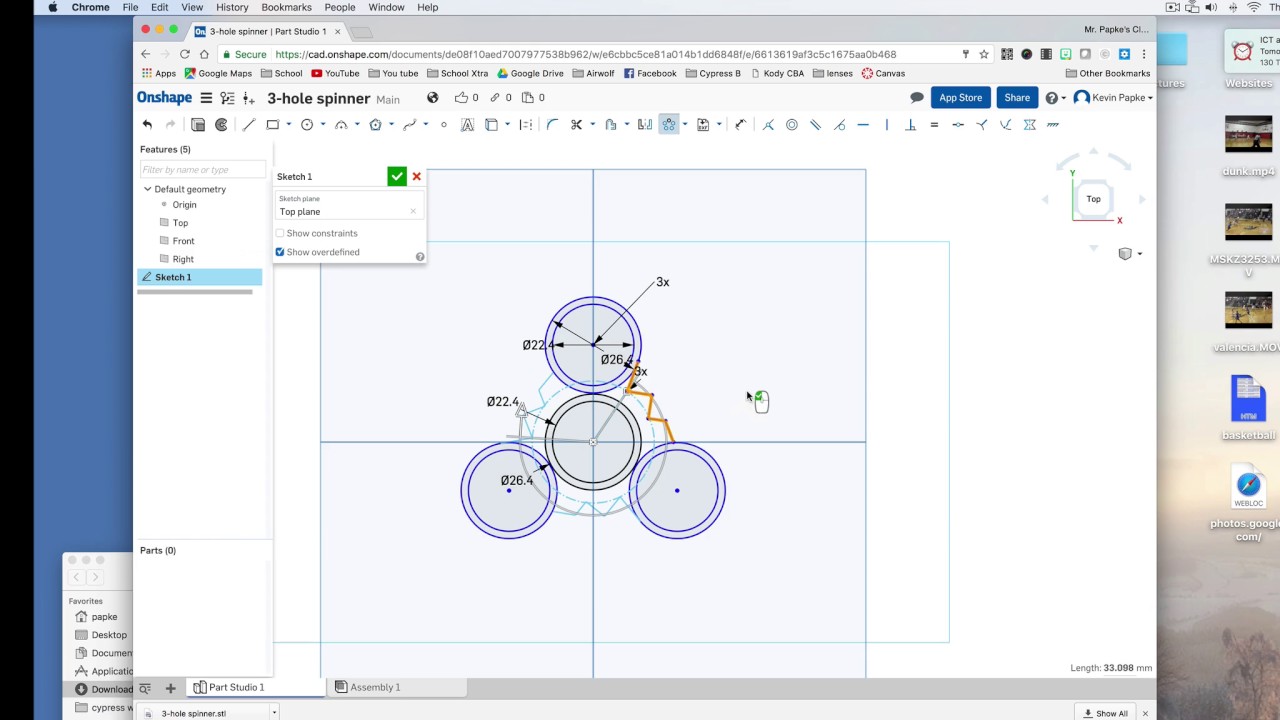Screen dimensions: 1280x720
Task: Select the Revolve tool
Action: tap(222, 125)
